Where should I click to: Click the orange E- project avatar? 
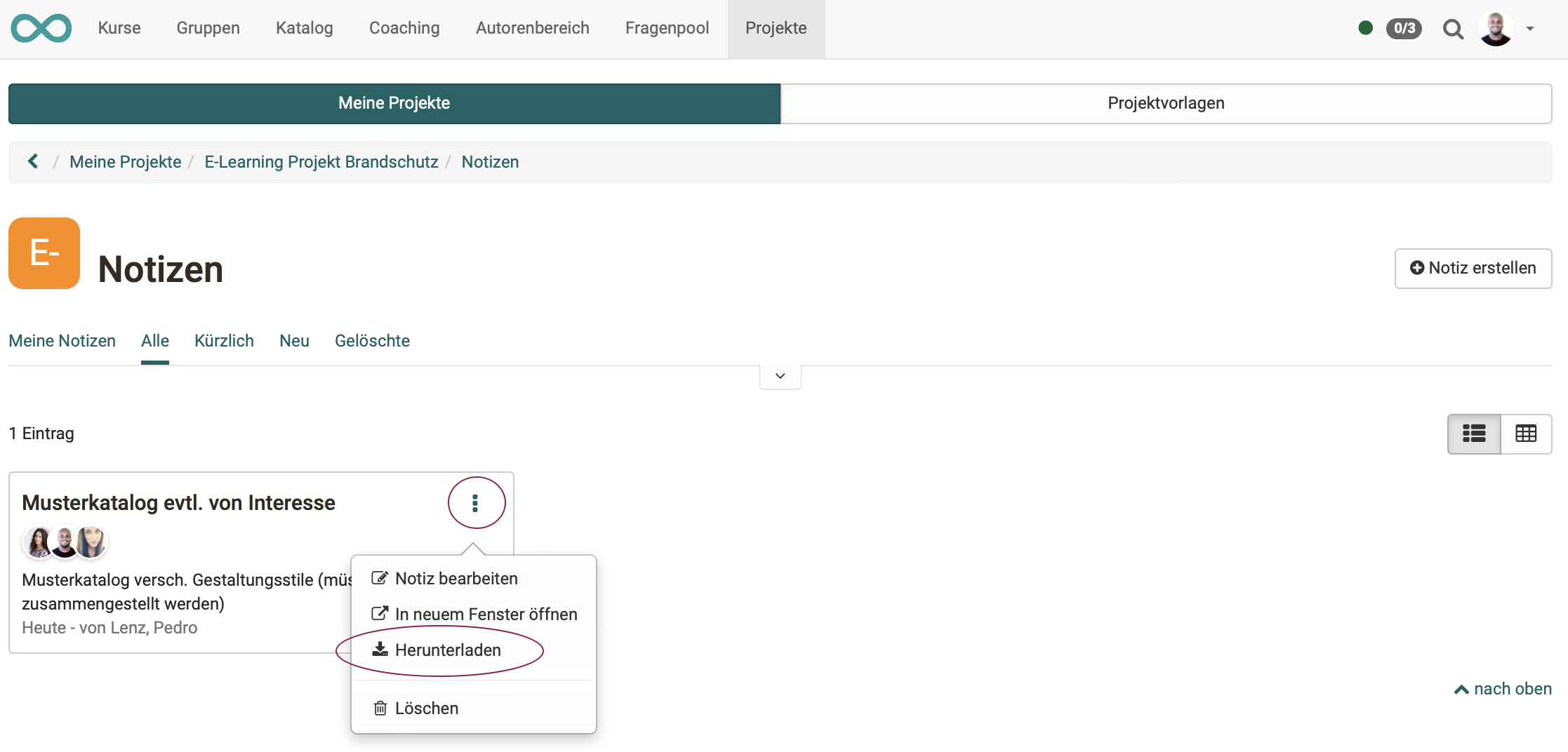tap(44, 253)
